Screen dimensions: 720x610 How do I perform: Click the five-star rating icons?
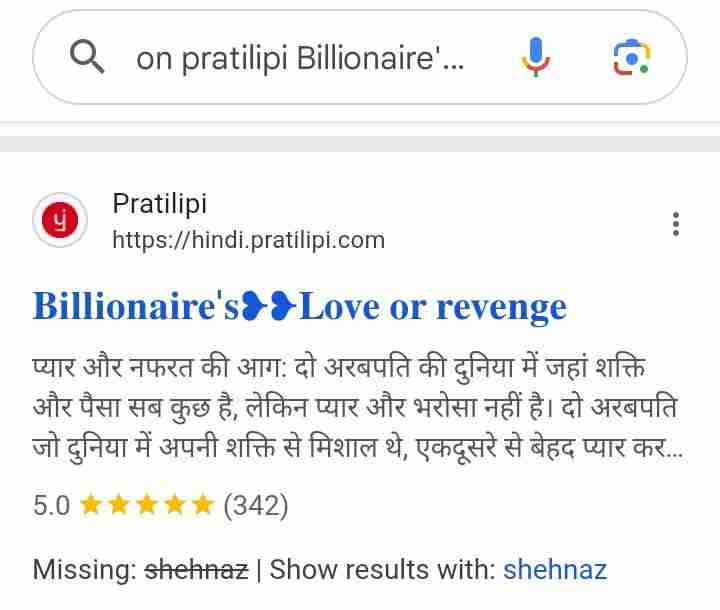146,505
